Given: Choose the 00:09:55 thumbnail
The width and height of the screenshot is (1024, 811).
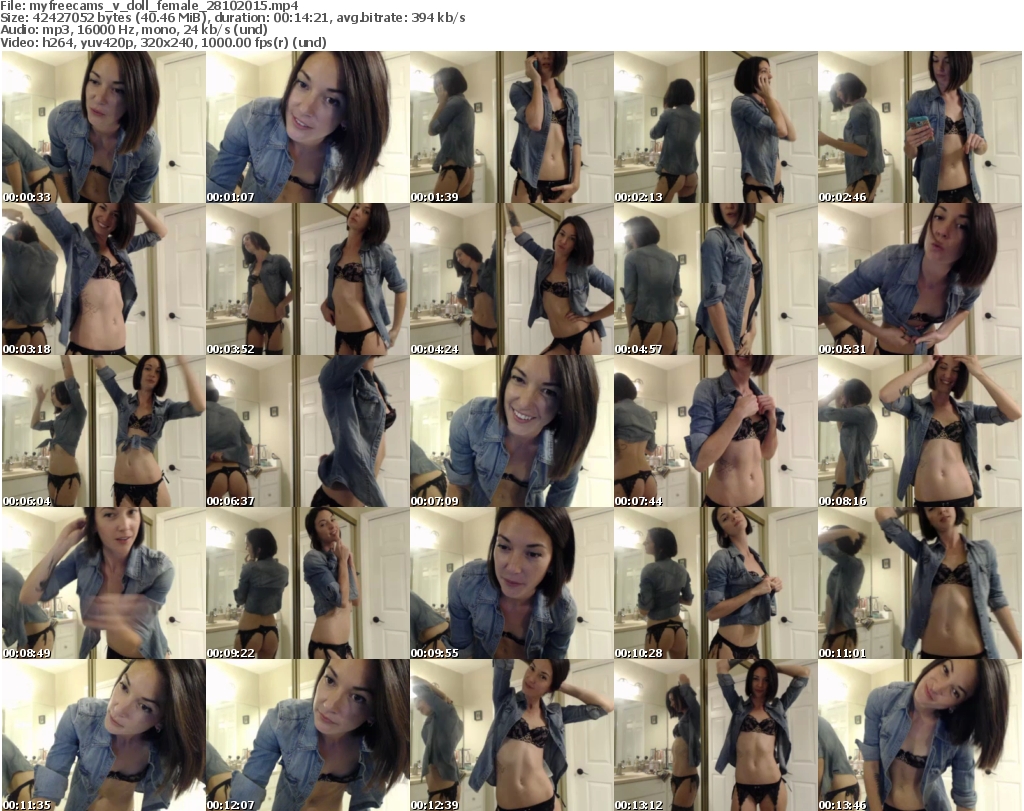Looking at the screenshot, I should pos(511,584).
